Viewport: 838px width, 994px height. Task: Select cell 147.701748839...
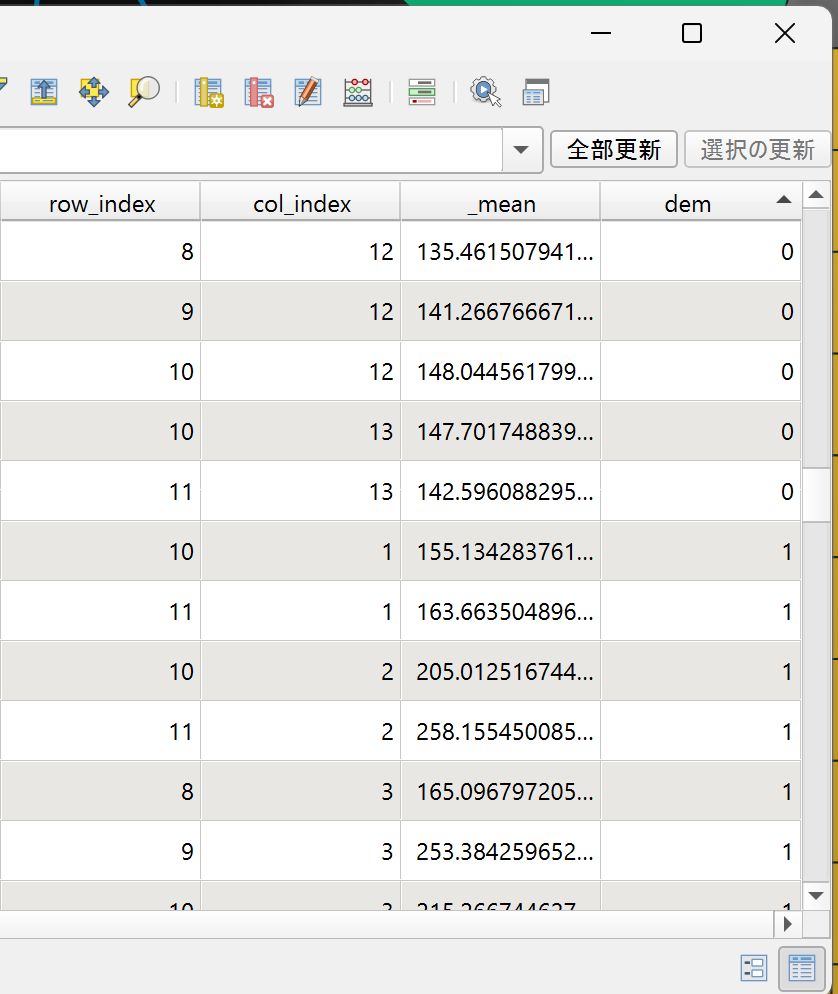coord(501,432)
